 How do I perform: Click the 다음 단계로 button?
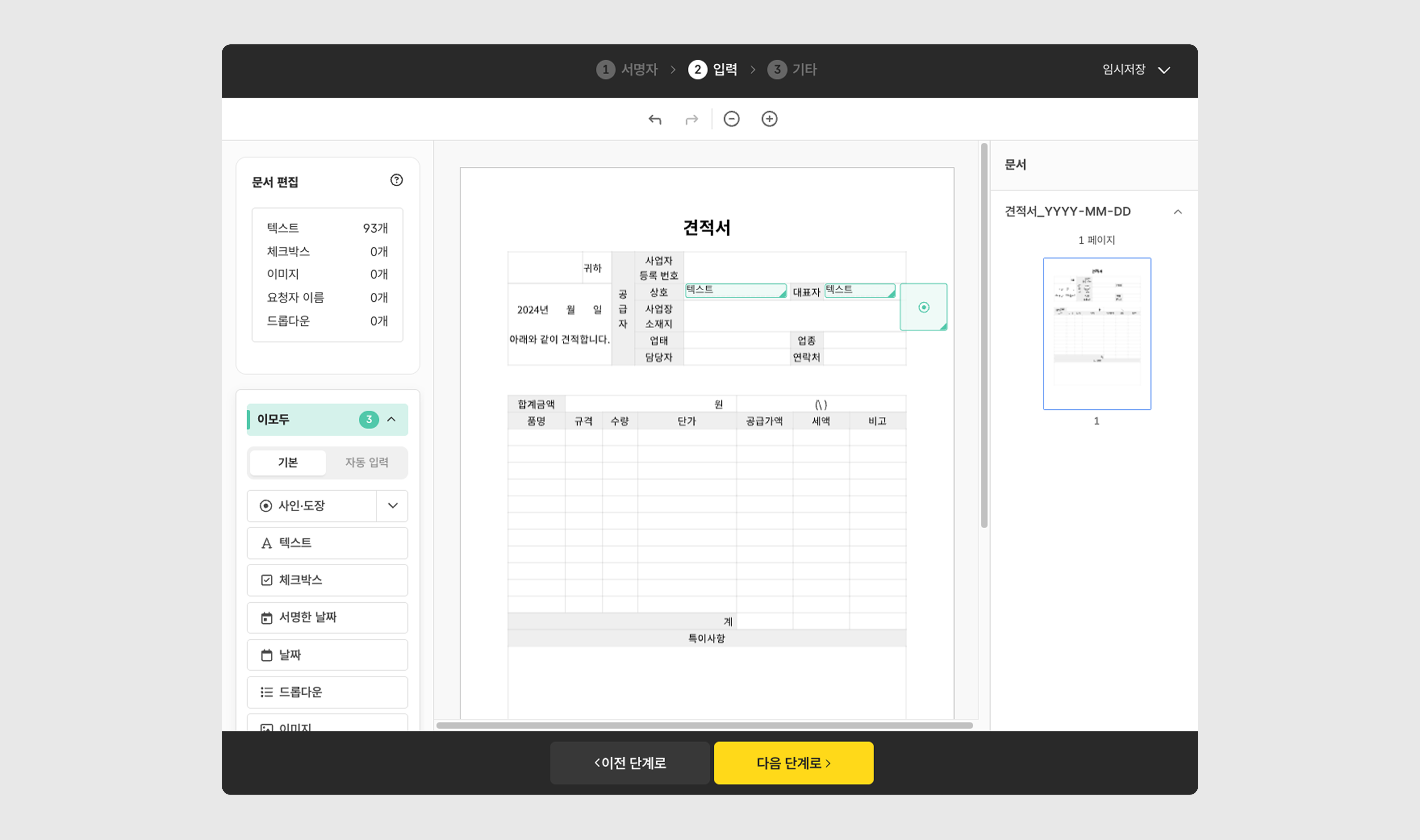(x=794, y=763)
